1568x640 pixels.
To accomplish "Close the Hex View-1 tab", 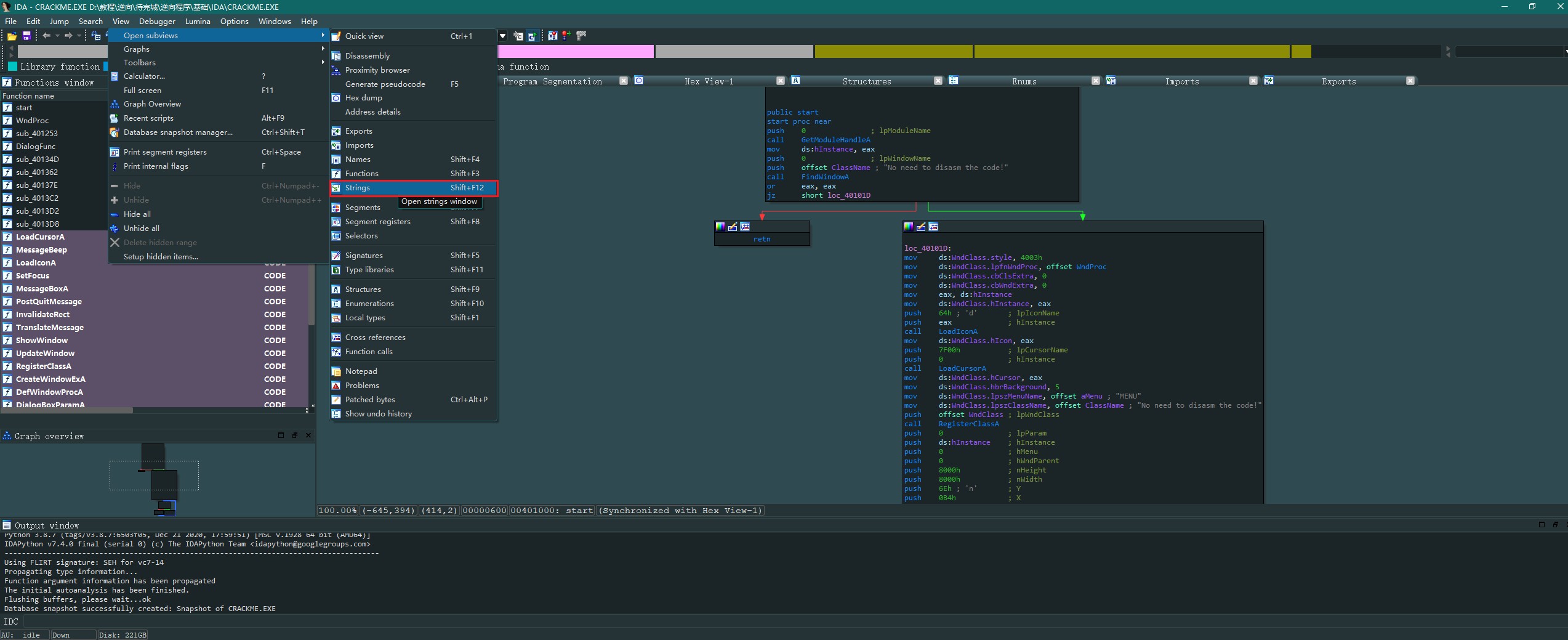I will [x=781, y=81].
